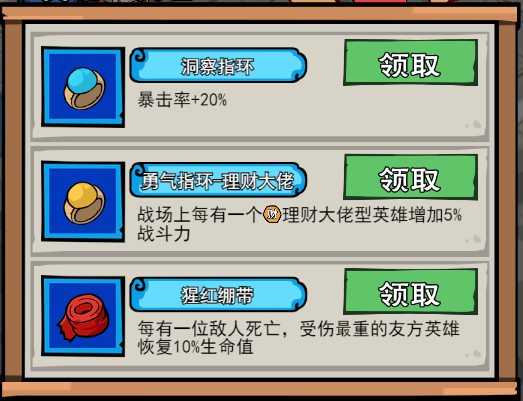Claim the 洞察指环 reward with 领取

click(x=411, y=63)
